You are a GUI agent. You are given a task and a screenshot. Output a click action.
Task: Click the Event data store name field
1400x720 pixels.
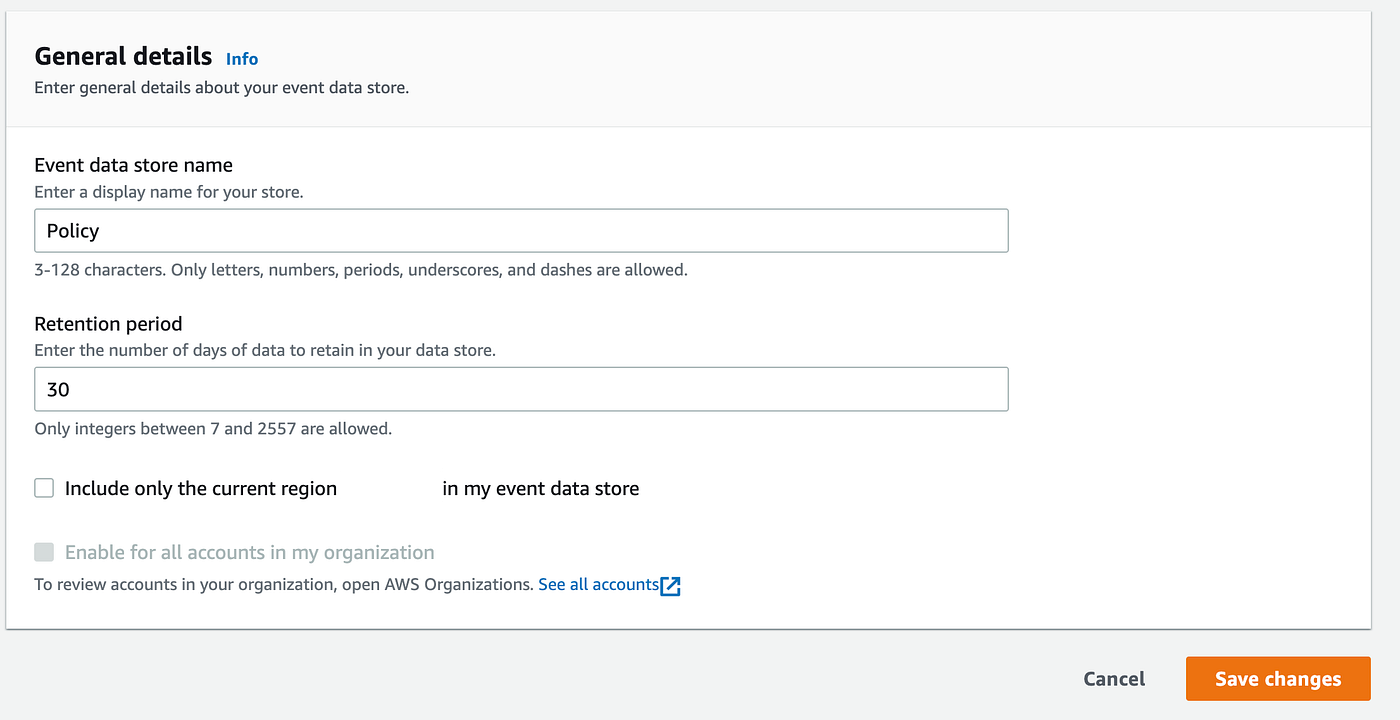tap(521, 231)
